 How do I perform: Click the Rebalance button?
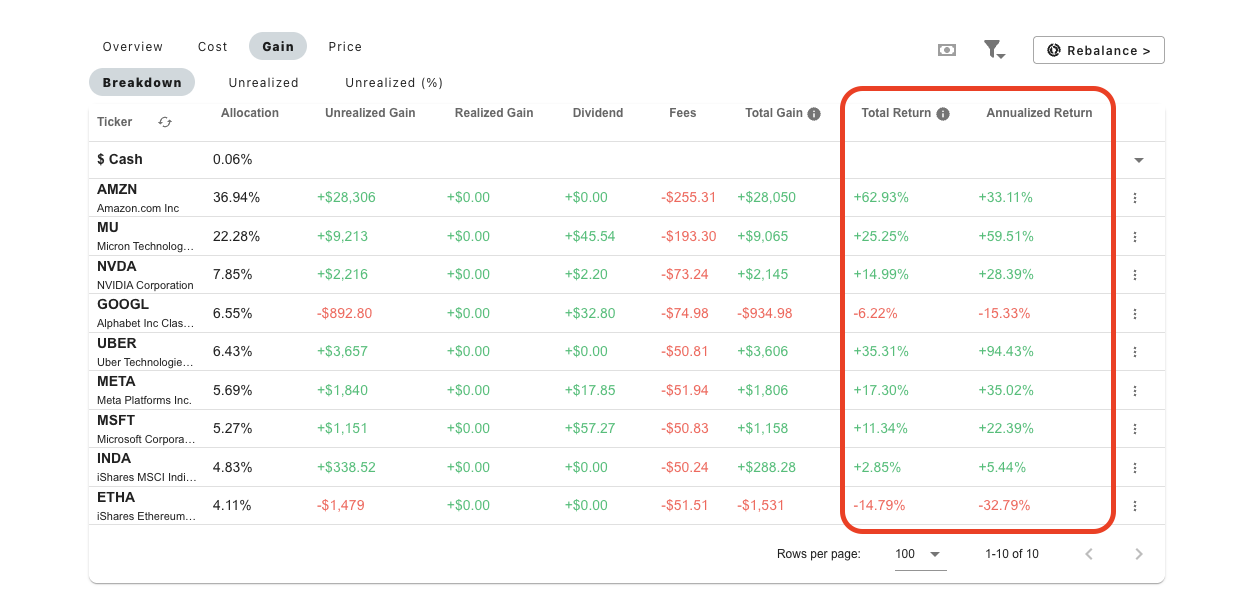click(x=1098, y=49)
